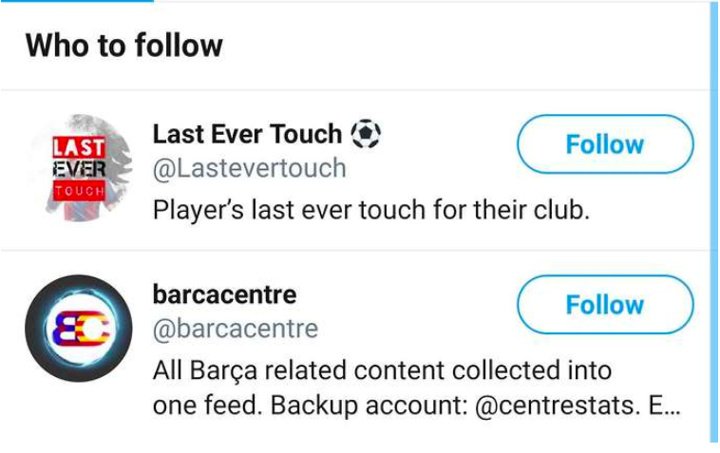Select the @Lastevertouch handle
The image size is (720, 453).
click(x=249, y=168)
